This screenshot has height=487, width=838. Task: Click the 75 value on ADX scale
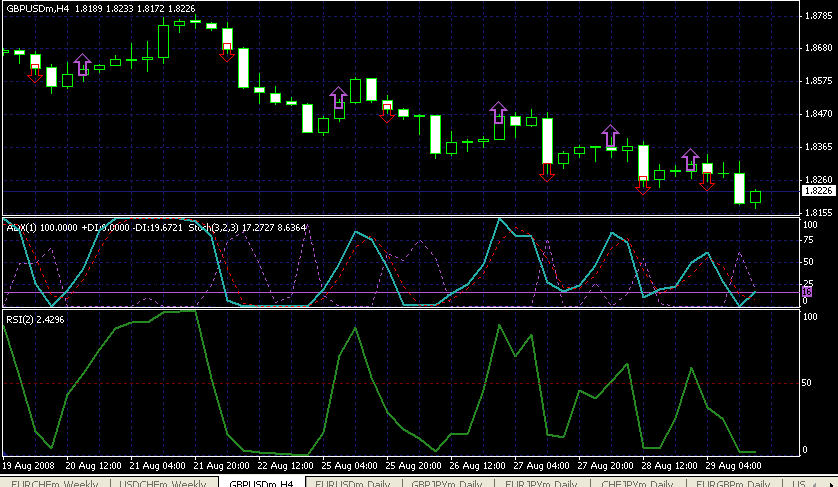tap(809, 240)
